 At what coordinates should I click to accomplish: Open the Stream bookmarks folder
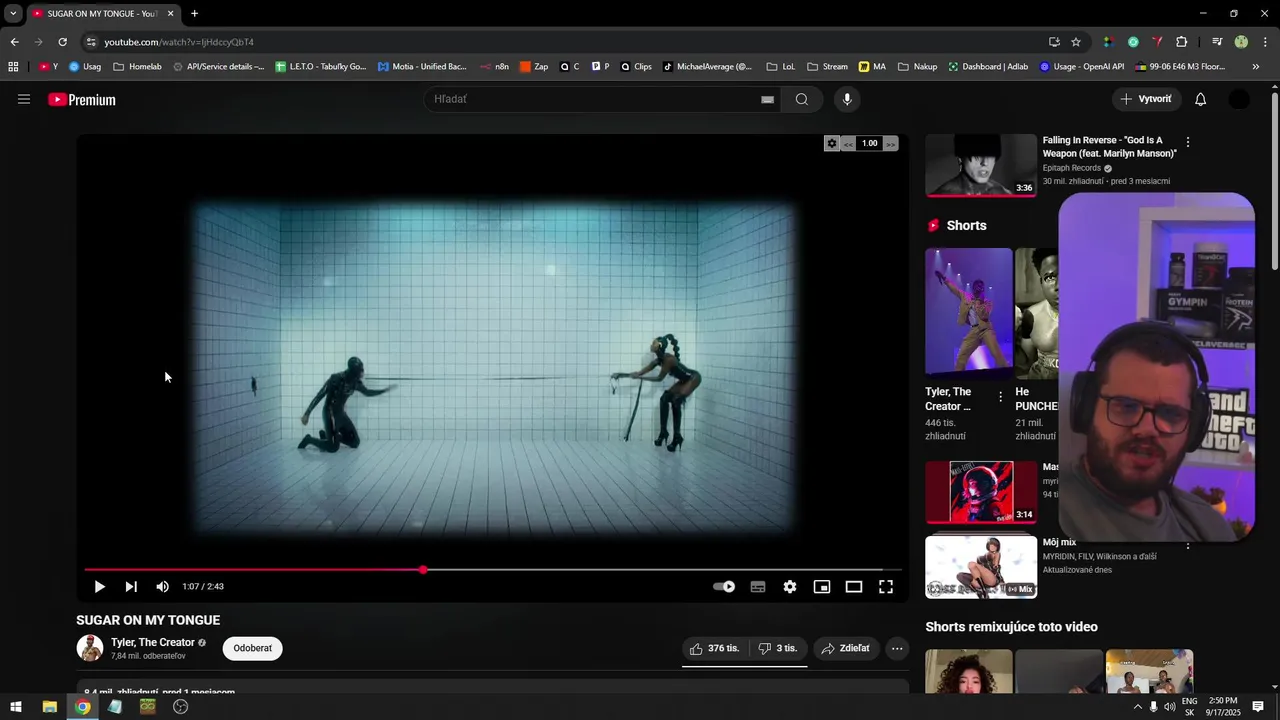pyautogui.click(x=826, y=67)
